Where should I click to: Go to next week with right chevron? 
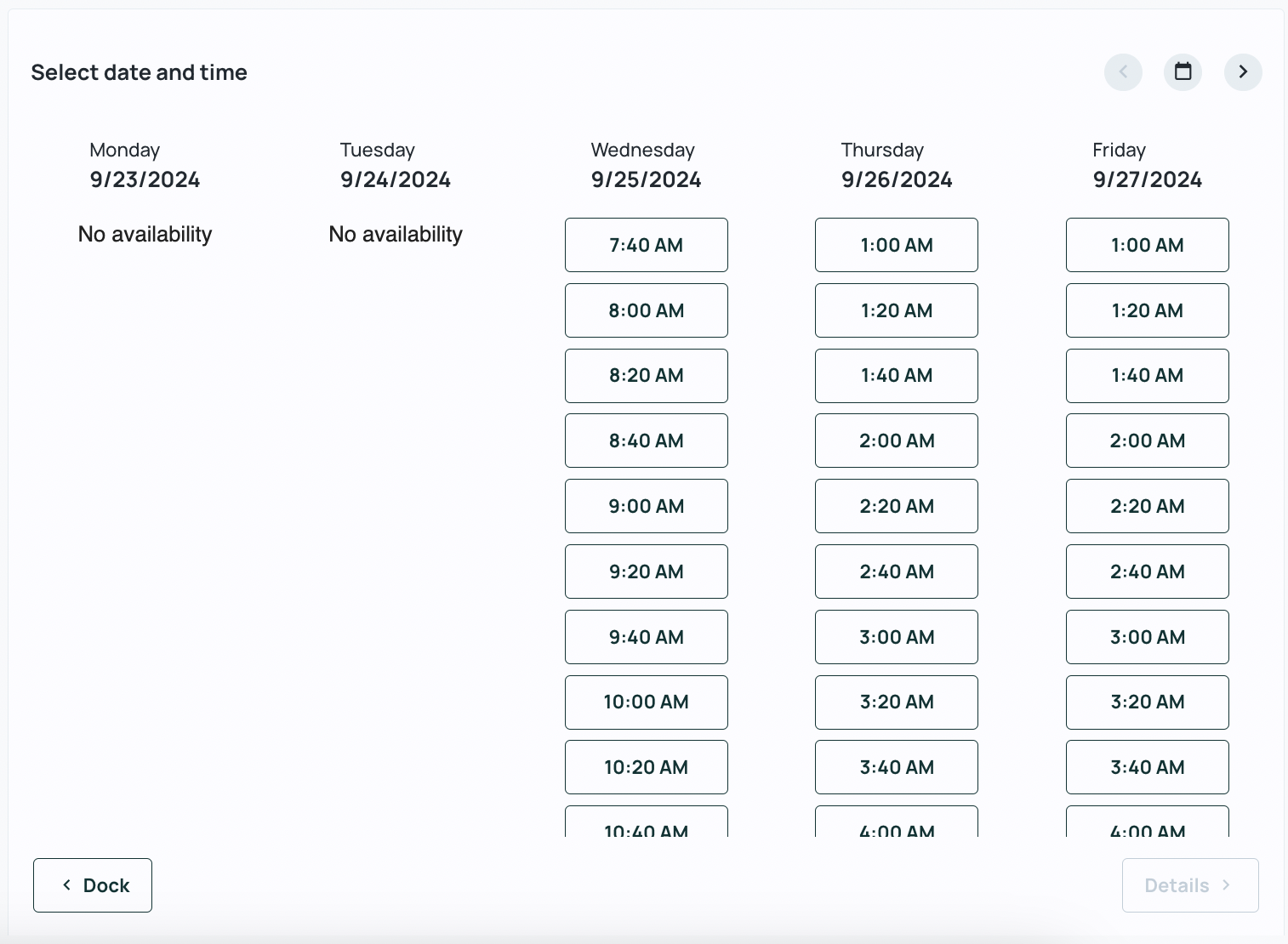[1243, 71]
